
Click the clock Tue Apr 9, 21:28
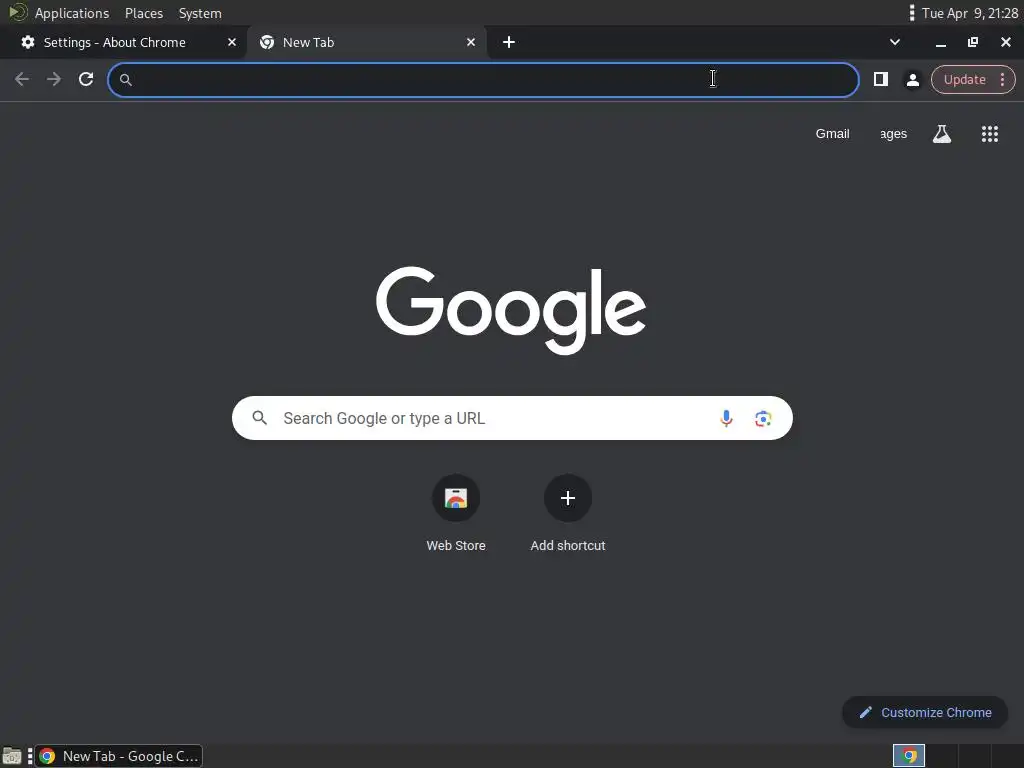tap(970, 13)
